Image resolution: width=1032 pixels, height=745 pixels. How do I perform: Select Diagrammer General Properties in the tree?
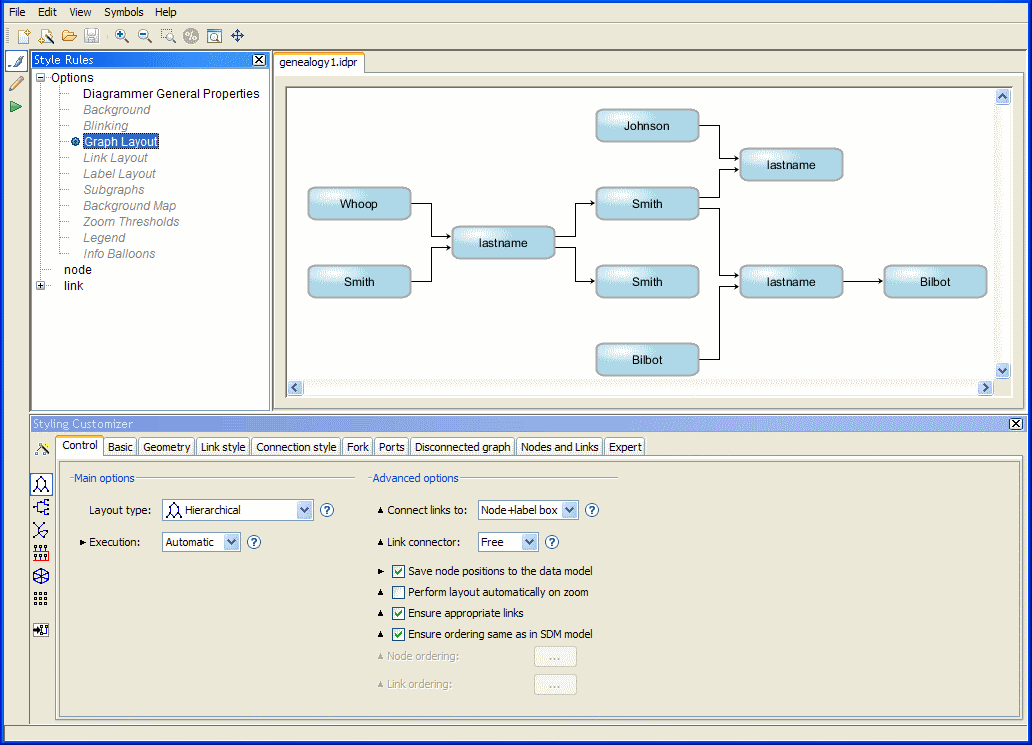(x=171, y=94)
